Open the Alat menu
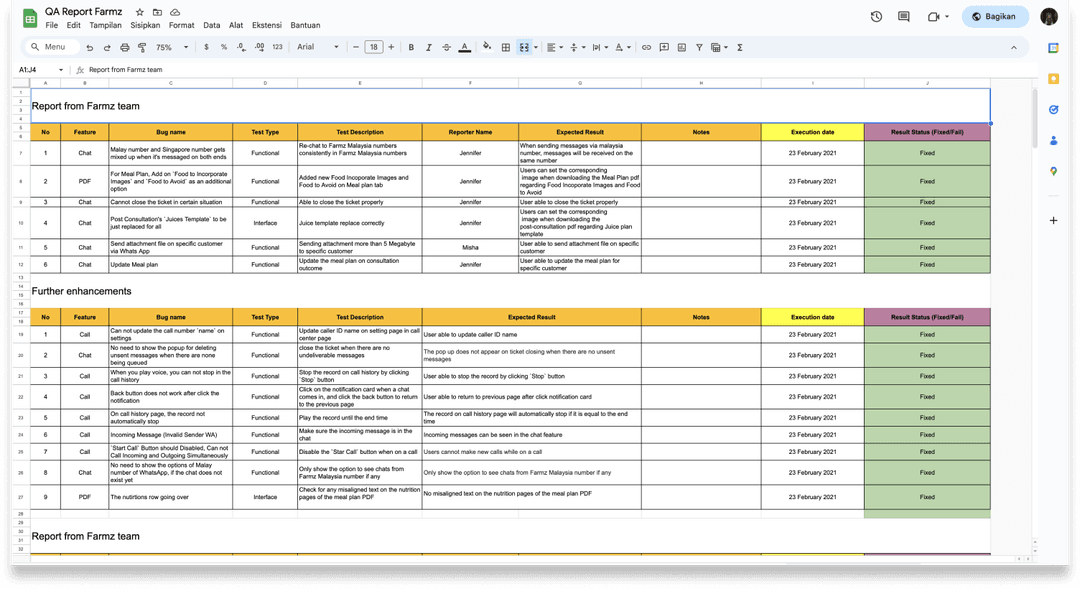 click(236, 25)
